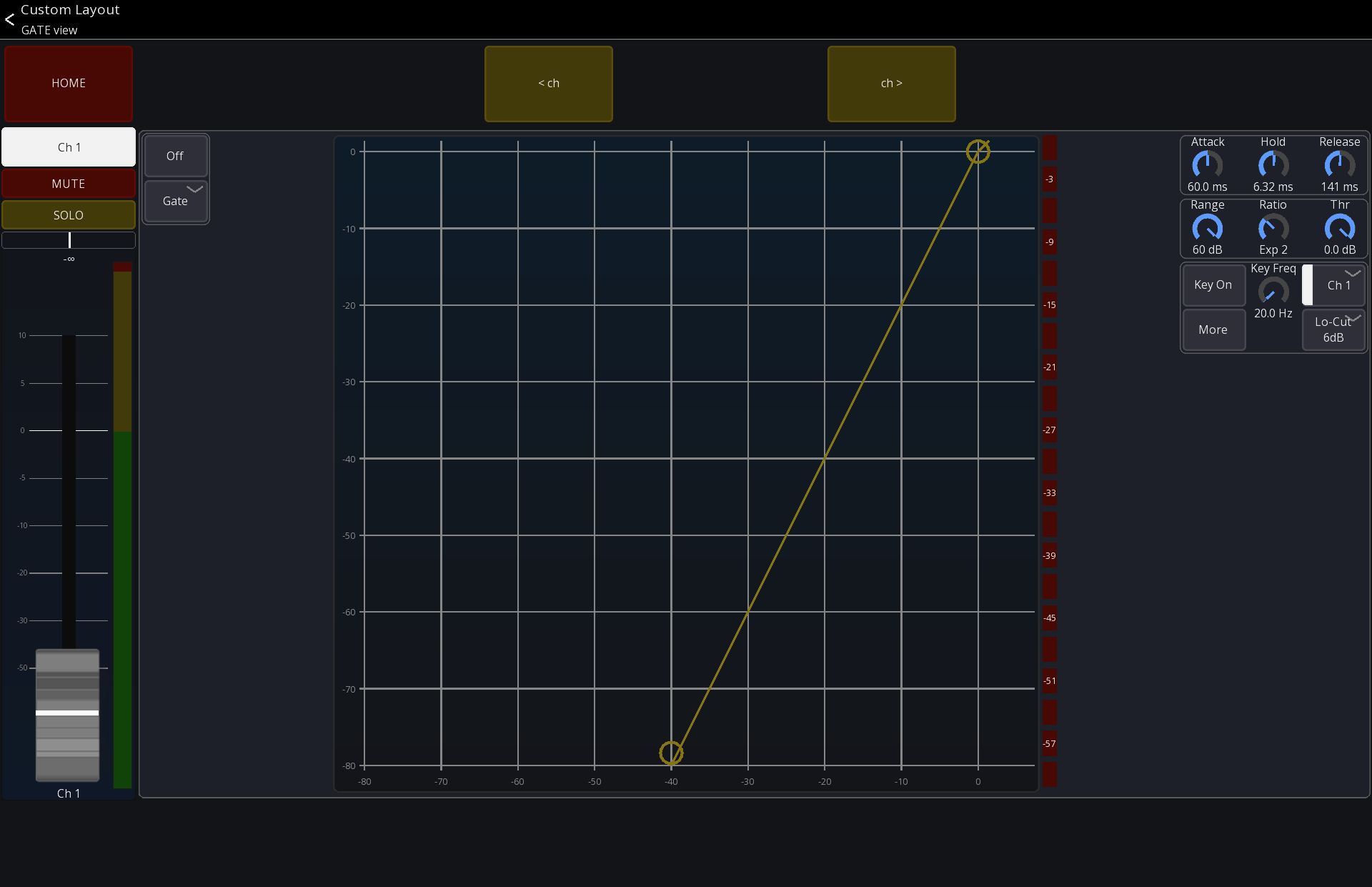Screen dimensions: 1372x887
Task: Click the GATE view subtitle text
Action: [49, 30]
